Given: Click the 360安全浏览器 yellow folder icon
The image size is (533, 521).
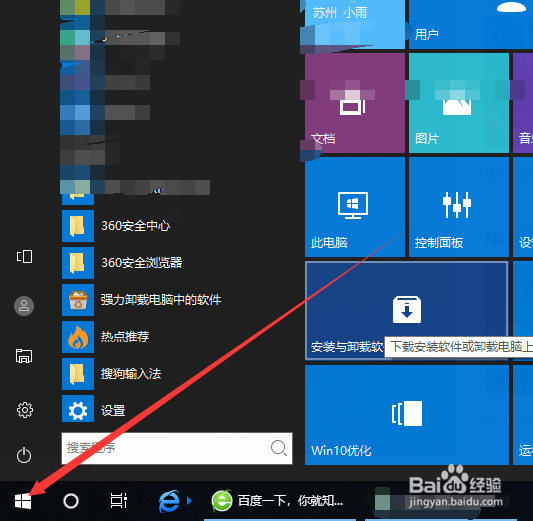Looking at the screenshot, I should 78,263.
